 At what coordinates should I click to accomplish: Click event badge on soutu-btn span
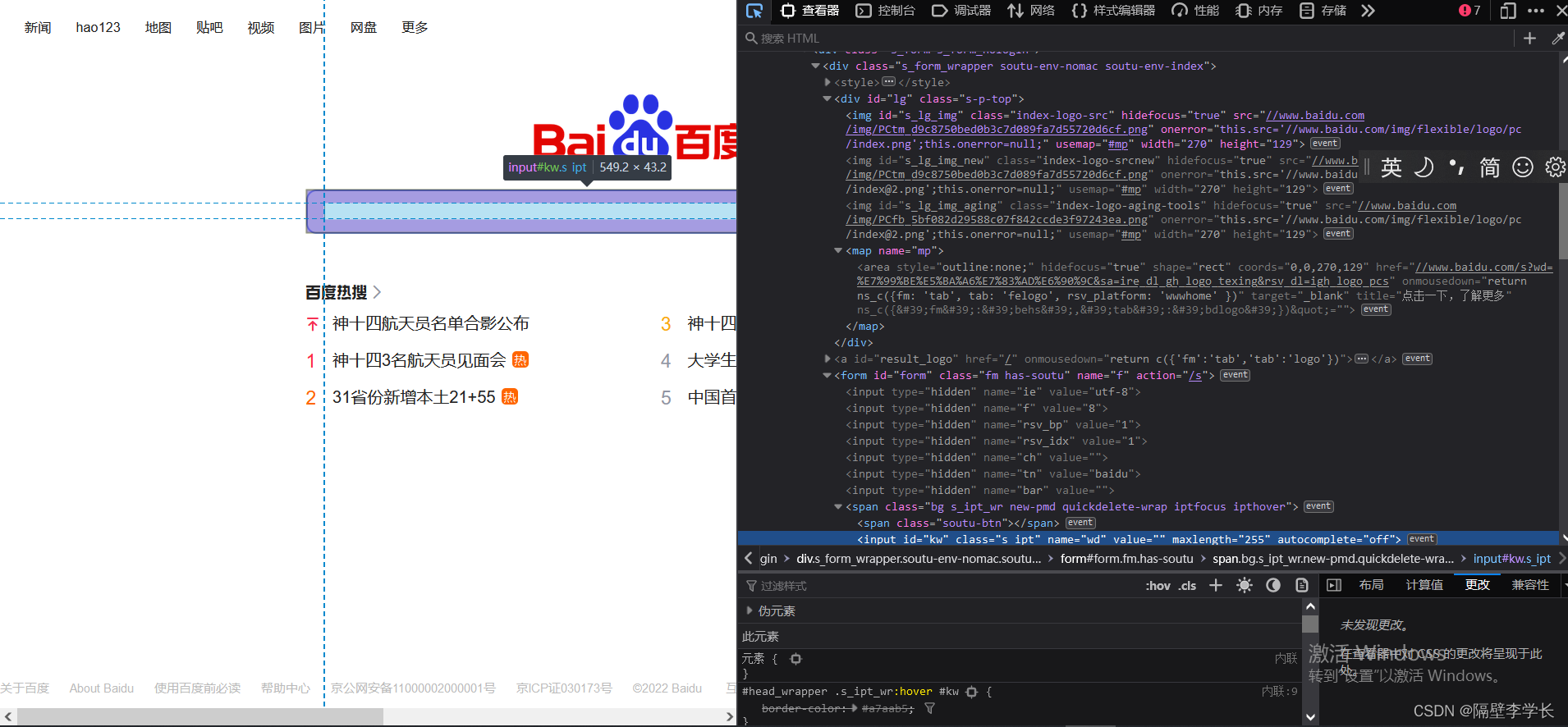[x=1080, y=523]
